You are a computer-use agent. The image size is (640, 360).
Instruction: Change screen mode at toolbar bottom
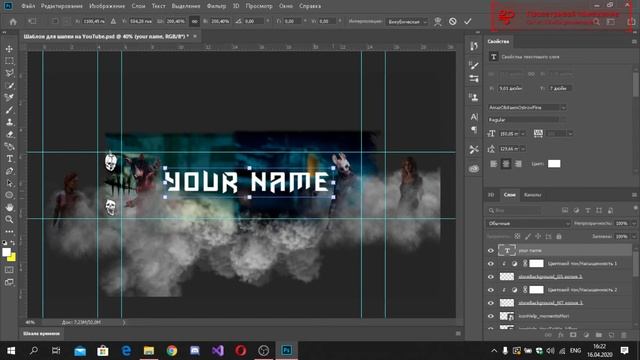(x=9, y=282)
